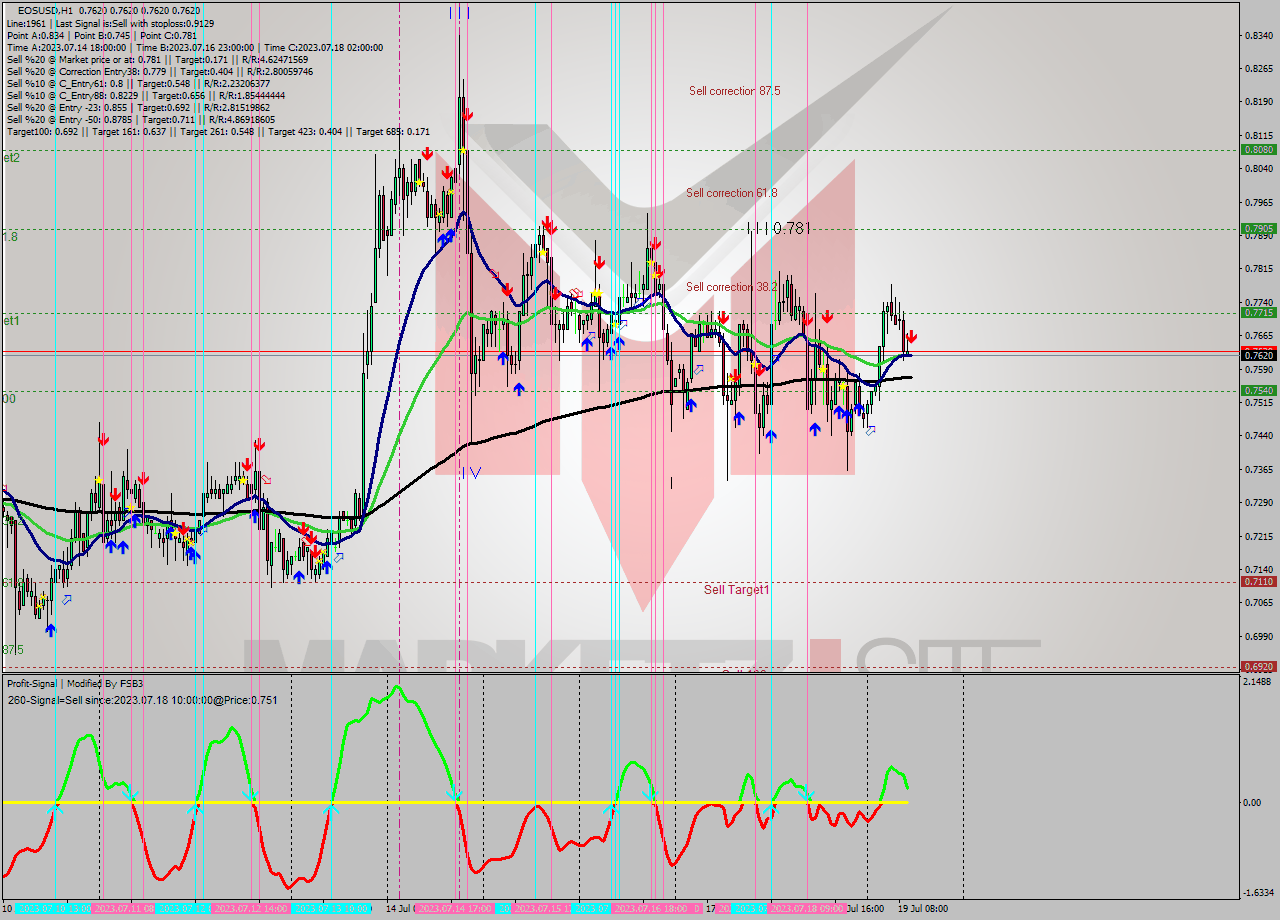Click the black 0.7620 current price tag
1280x920 pixels.
[1258, 354]
